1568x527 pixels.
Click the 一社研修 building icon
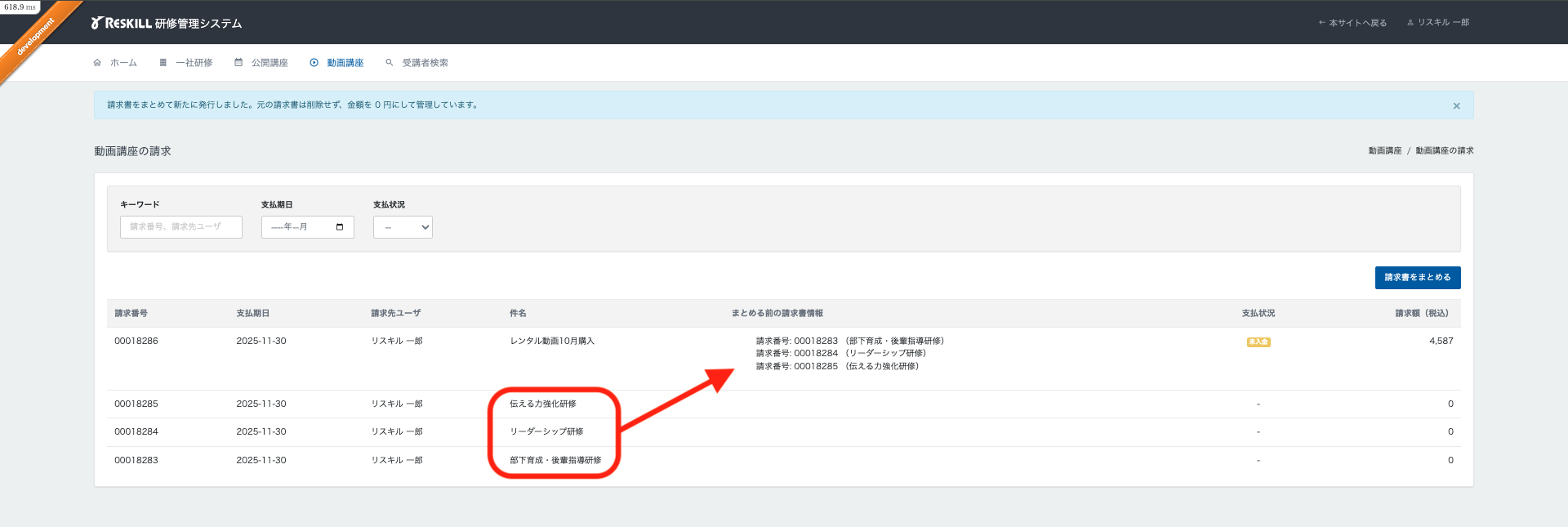coord(163,63)
